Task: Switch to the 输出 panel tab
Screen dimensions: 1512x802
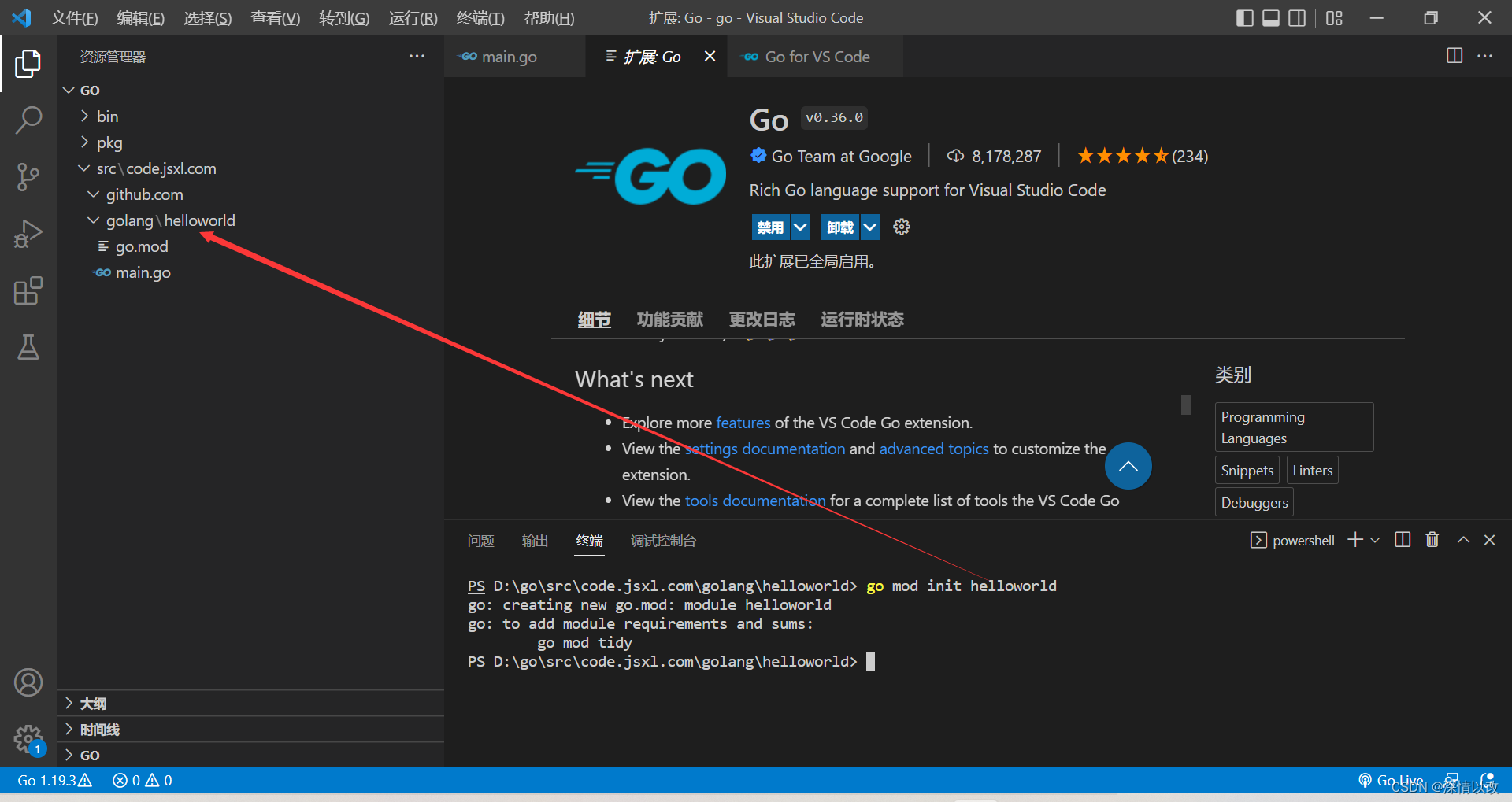Action: point(535,541)
